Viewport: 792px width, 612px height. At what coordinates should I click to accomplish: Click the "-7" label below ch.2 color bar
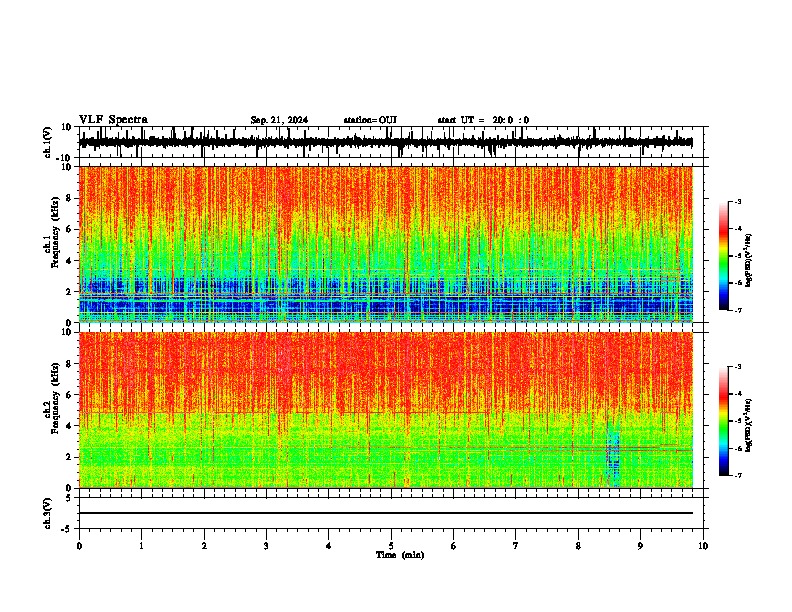737,475
